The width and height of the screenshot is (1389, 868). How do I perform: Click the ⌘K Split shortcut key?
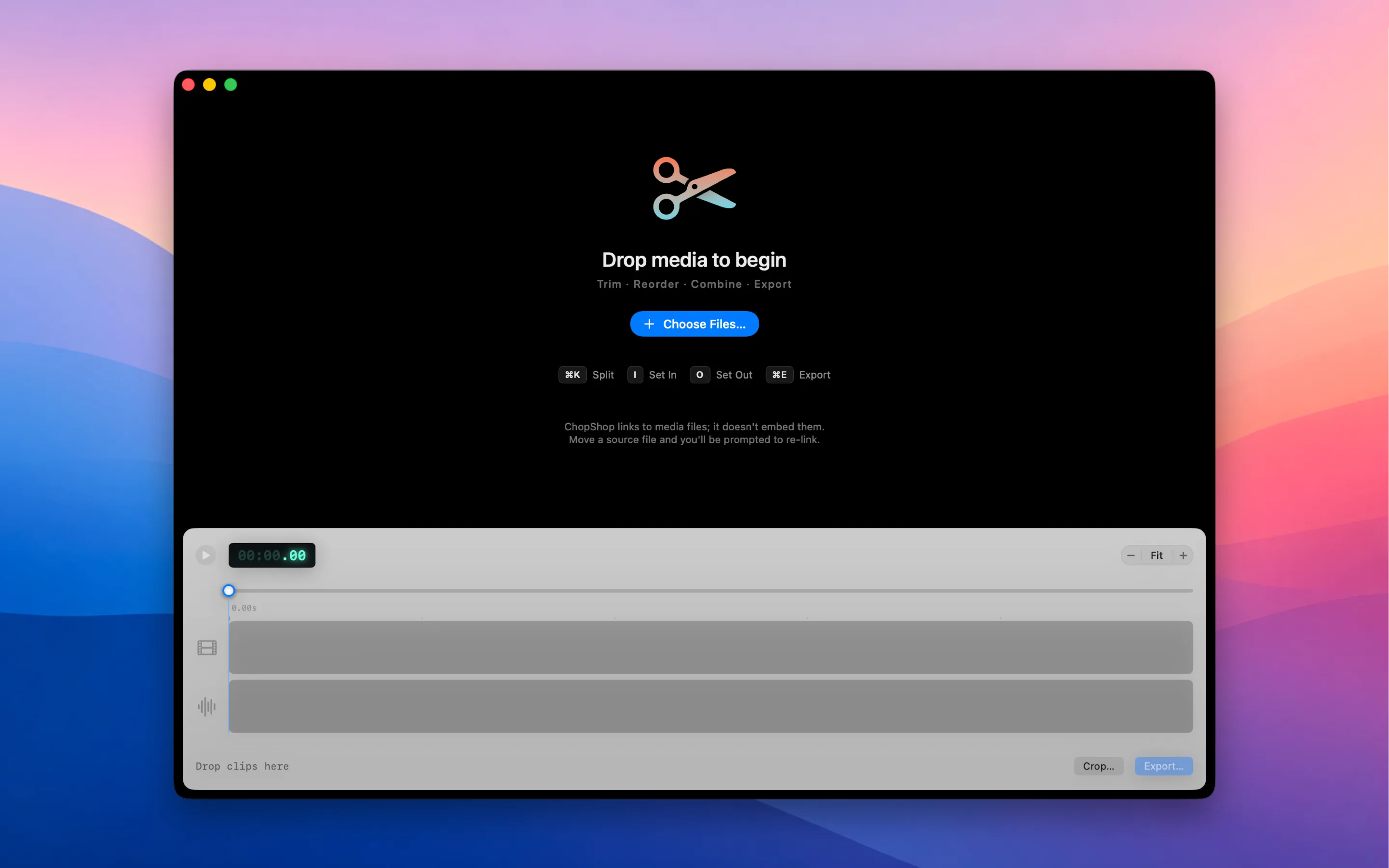(x=572, y=375)
